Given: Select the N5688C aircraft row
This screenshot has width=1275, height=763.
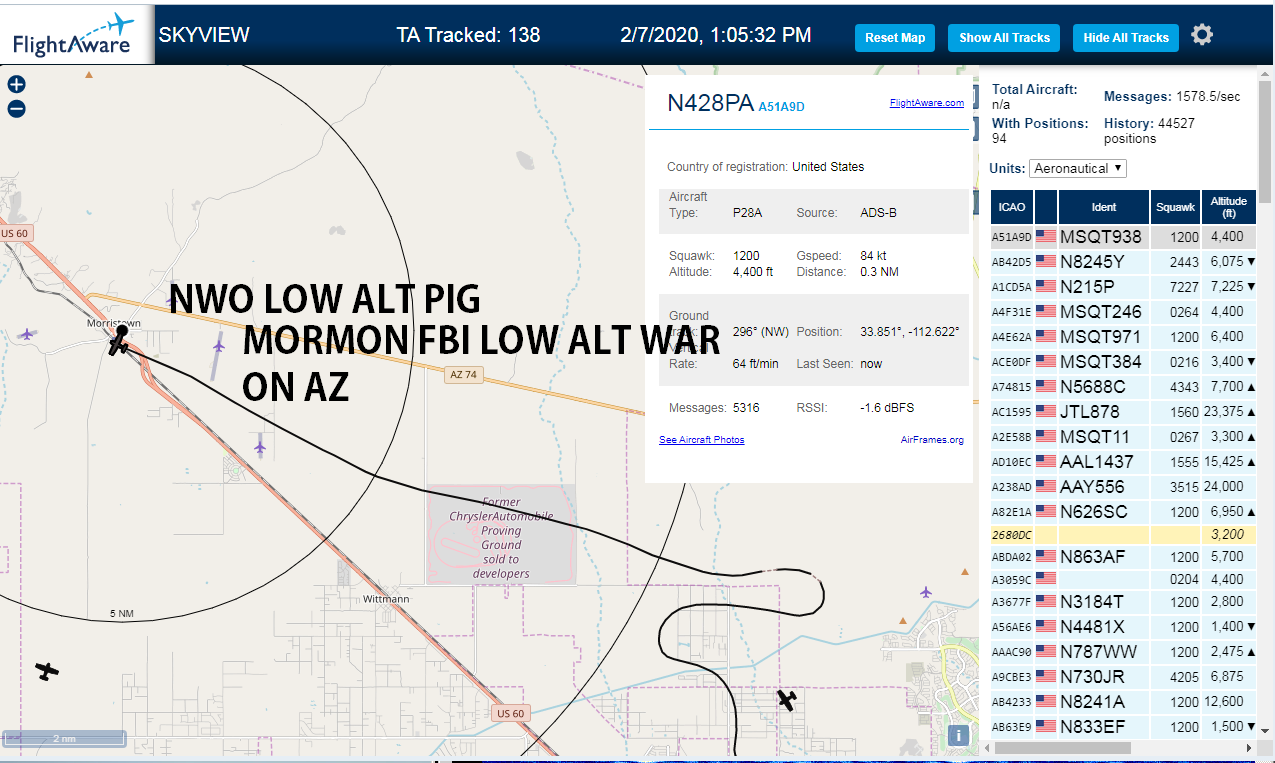Looking at the screenshot, I should click(1123, 387).
